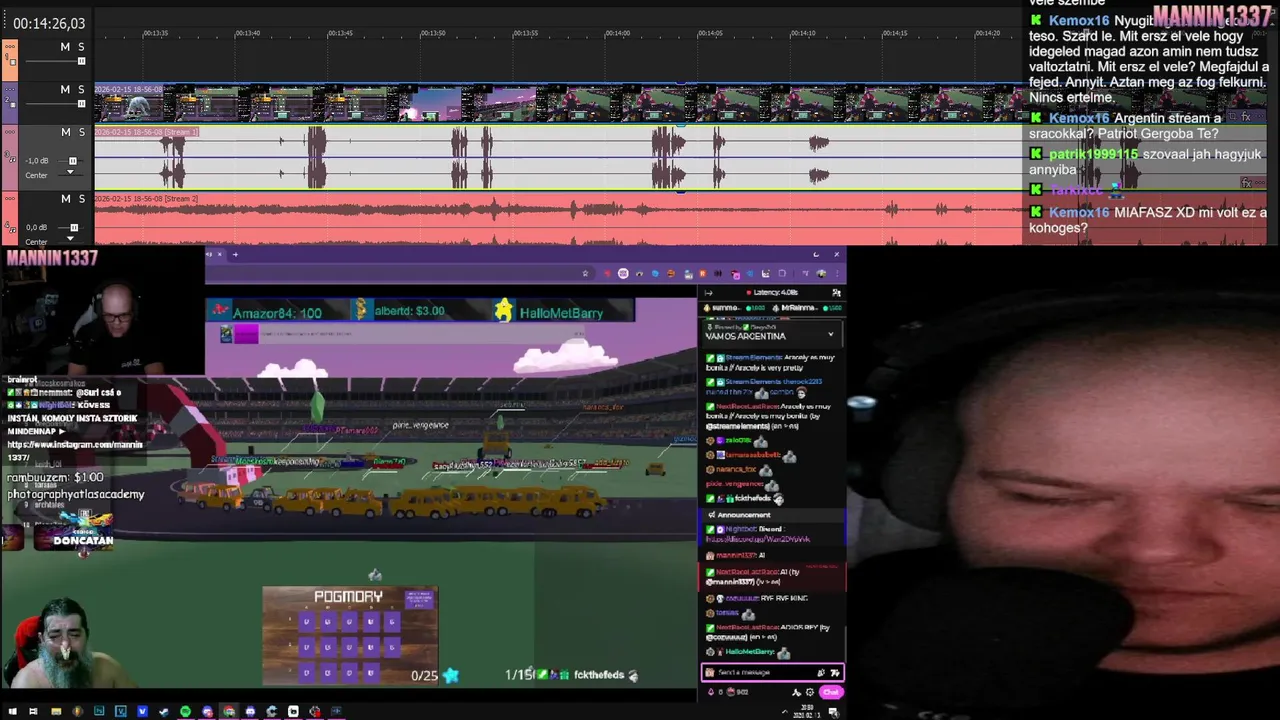Click the 00:14:26,03 timecode display
This screenshot has width=1280, height=720.
(x=49, y=23)
